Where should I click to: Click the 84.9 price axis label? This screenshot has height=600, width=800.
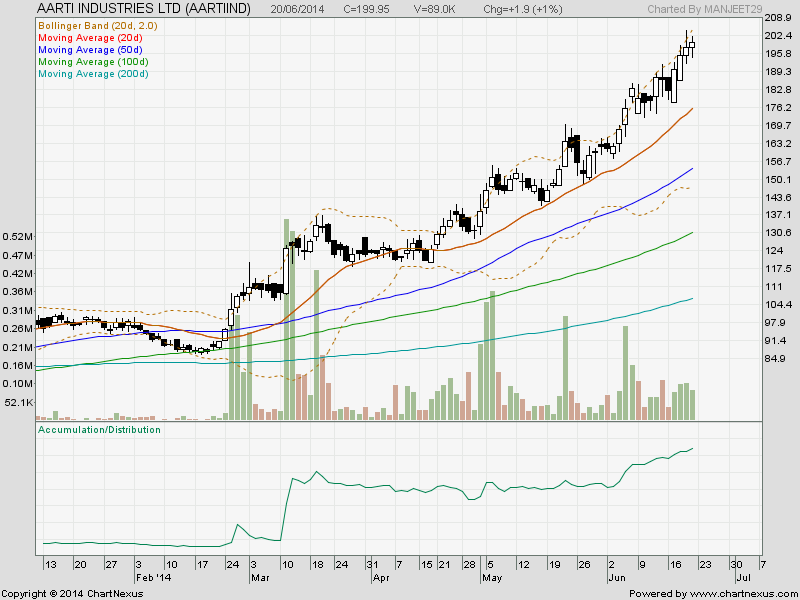pos(775,359)
